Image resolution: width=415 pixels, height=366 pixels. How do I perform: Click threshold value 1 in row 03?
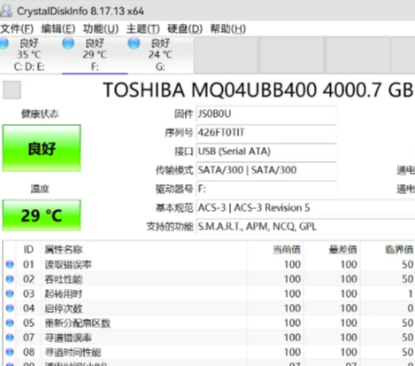click(x=410, y=294)
